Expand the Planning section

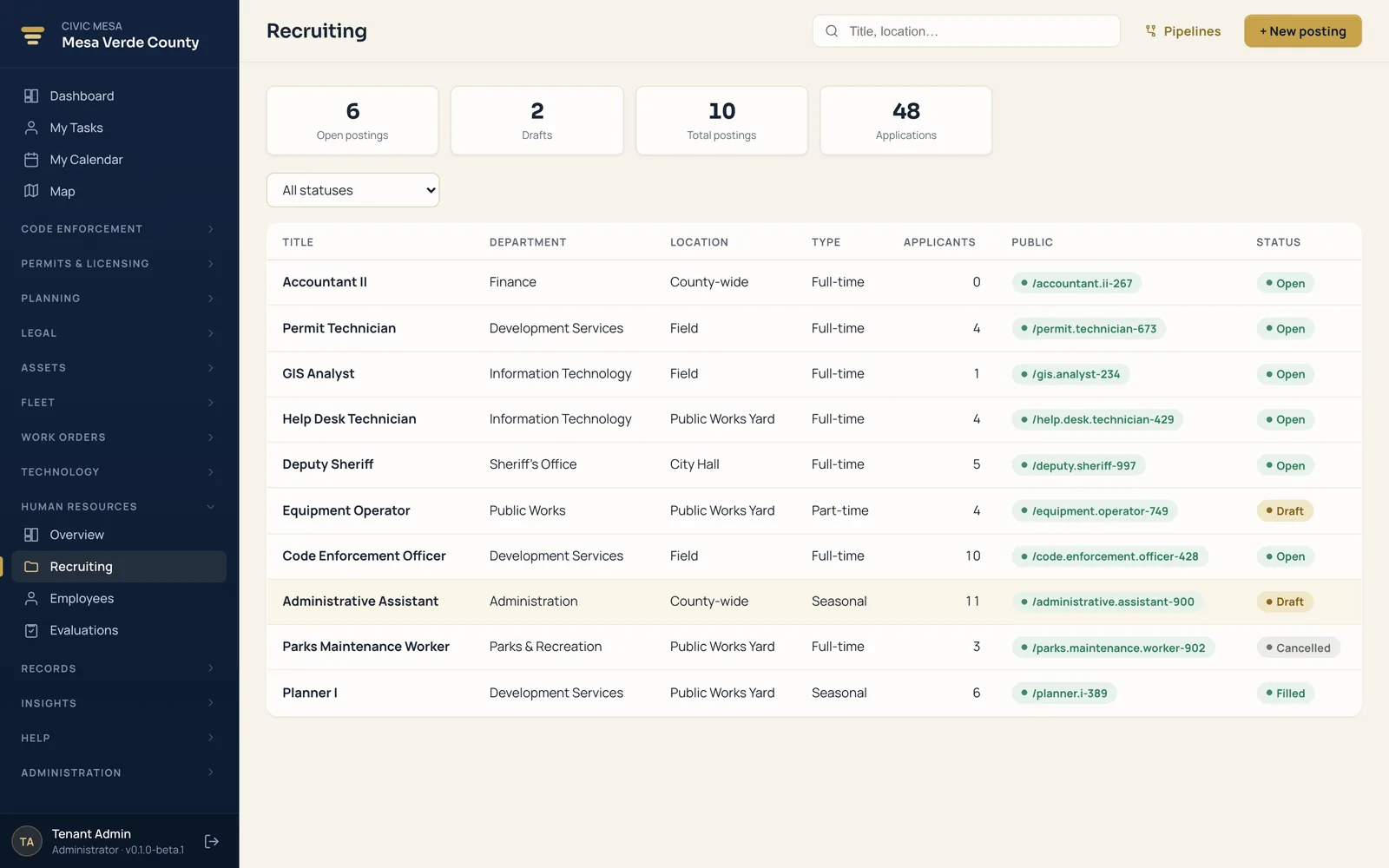click(x=119, y=299)
